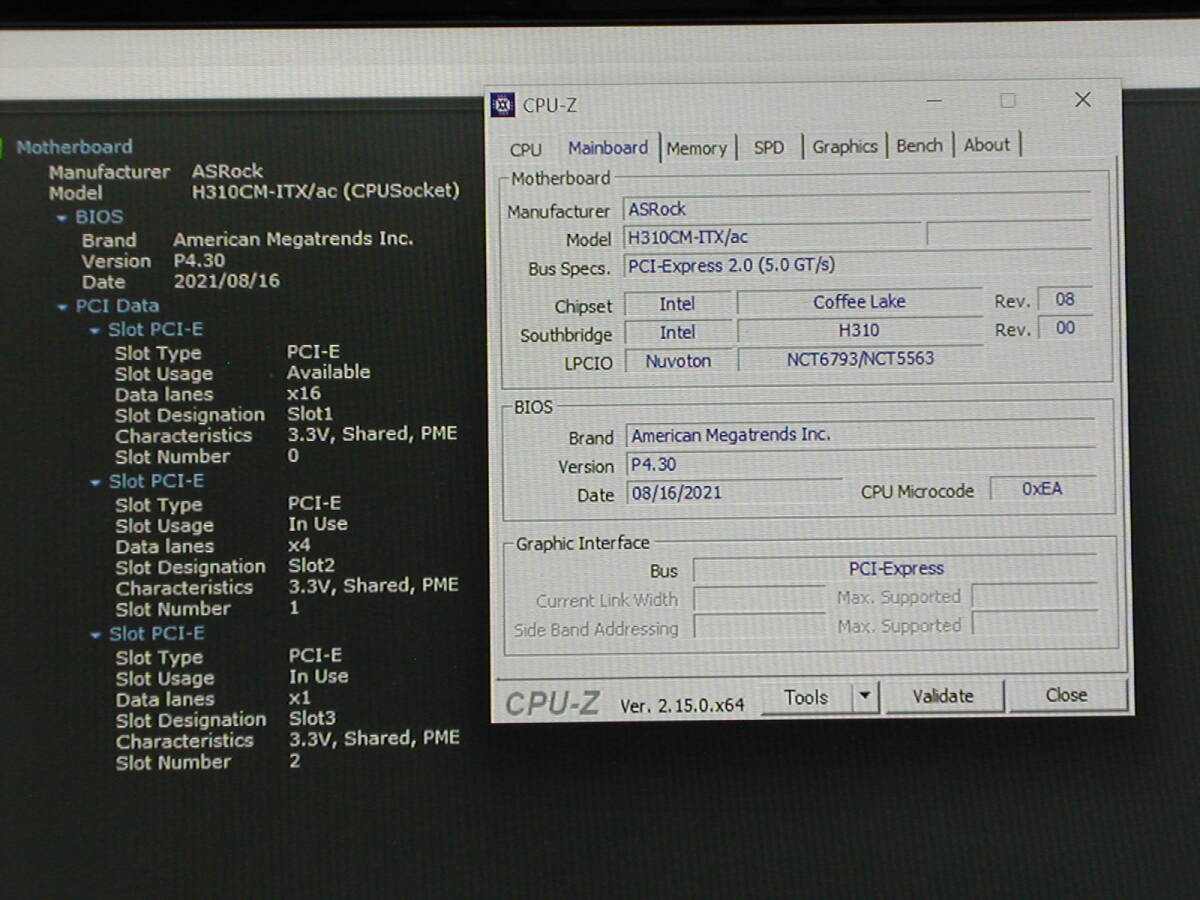Select the SPD tab
1200x900 pixels.
pyautogui.click(x=768, y=148)
